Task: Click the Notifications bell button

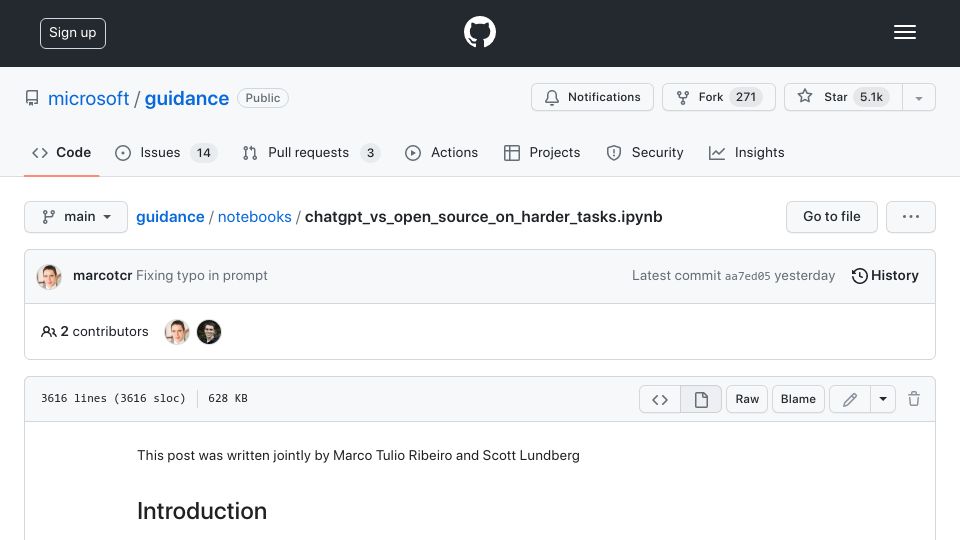Action: click(x=592, y=97)
